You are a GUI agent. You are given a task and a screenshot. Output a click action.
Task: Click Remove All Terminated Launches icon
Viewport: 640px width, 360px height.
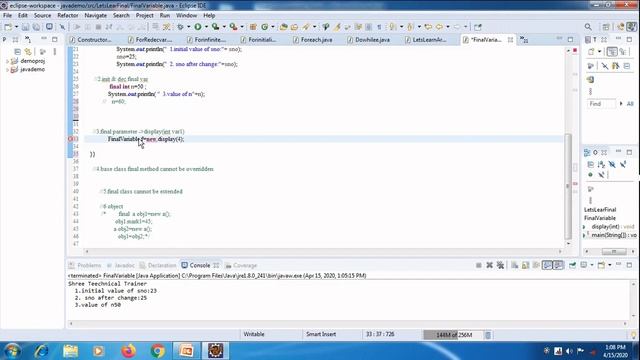[x=500, y=265]
